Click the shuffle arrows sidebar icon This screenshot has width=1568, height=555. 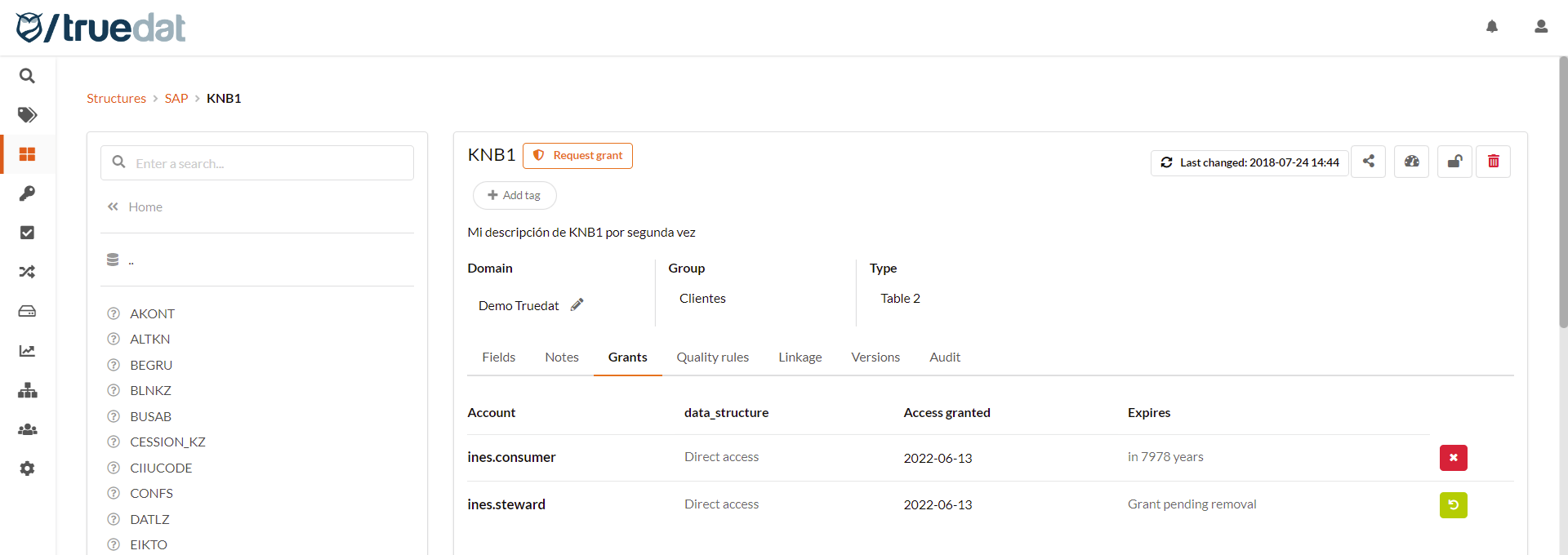(27, 272)
